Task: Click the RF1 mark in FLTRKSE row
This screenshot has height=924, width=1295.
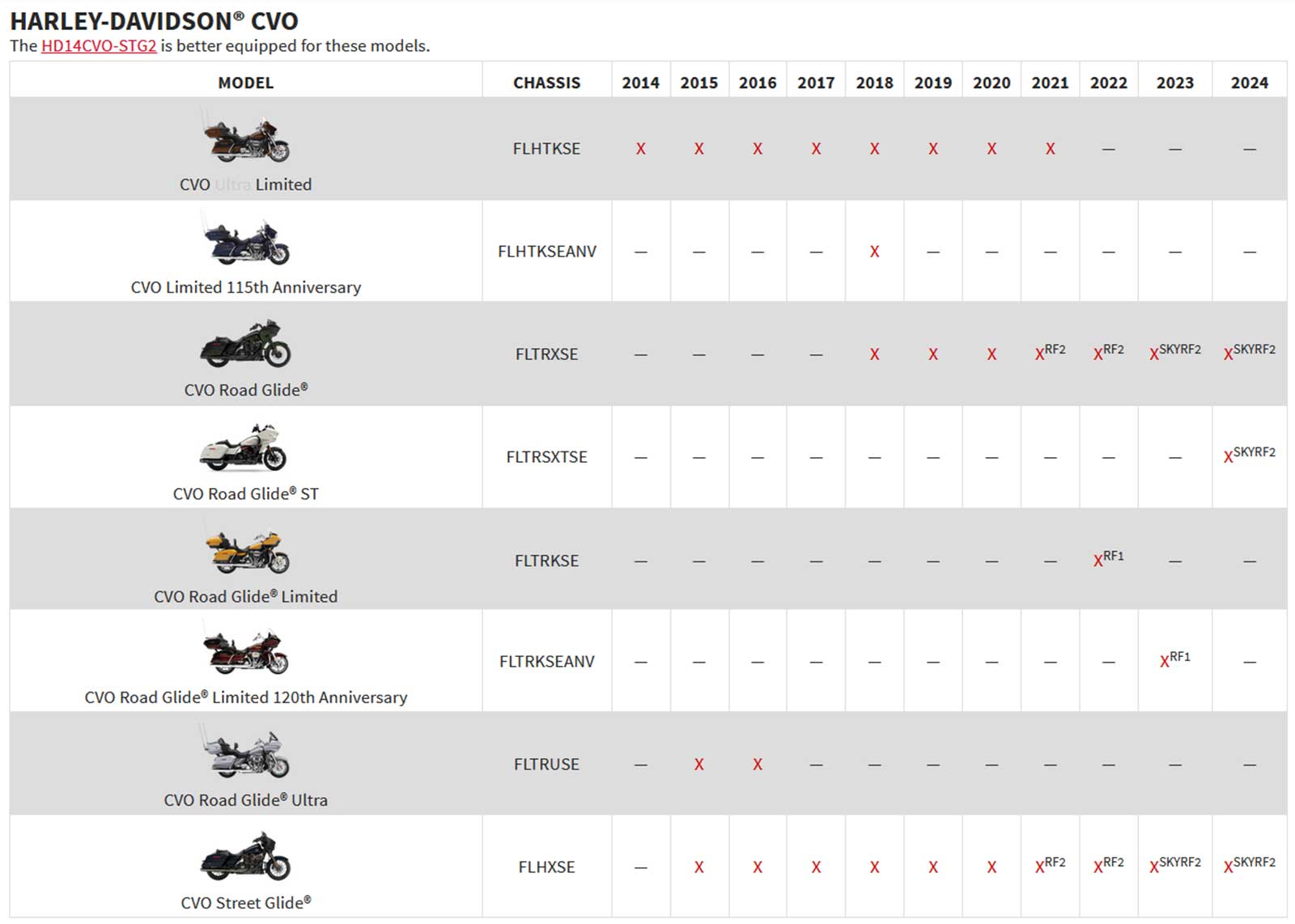Action: (1108, 558)
